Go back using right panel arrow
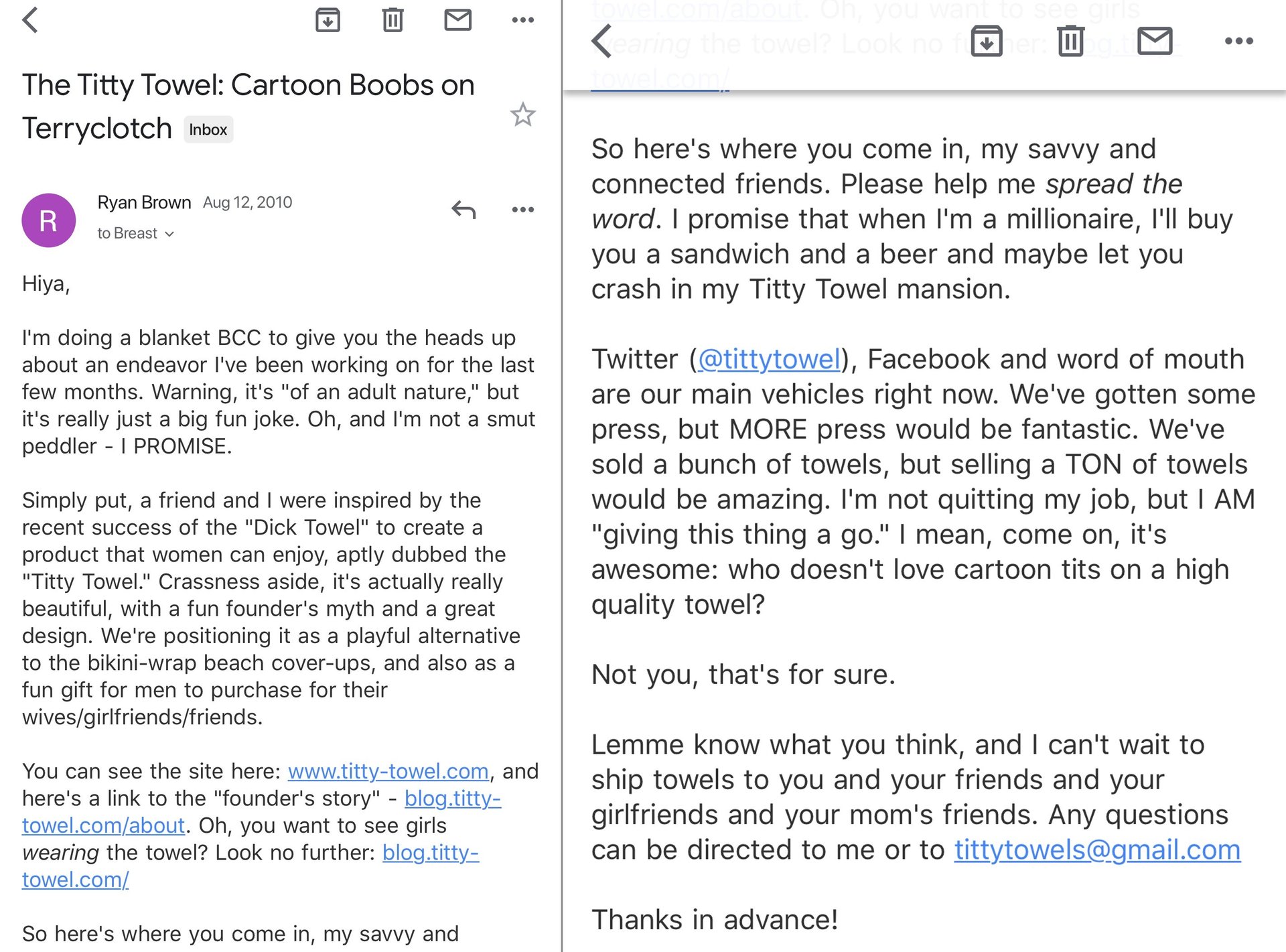 tap(602, 42)
